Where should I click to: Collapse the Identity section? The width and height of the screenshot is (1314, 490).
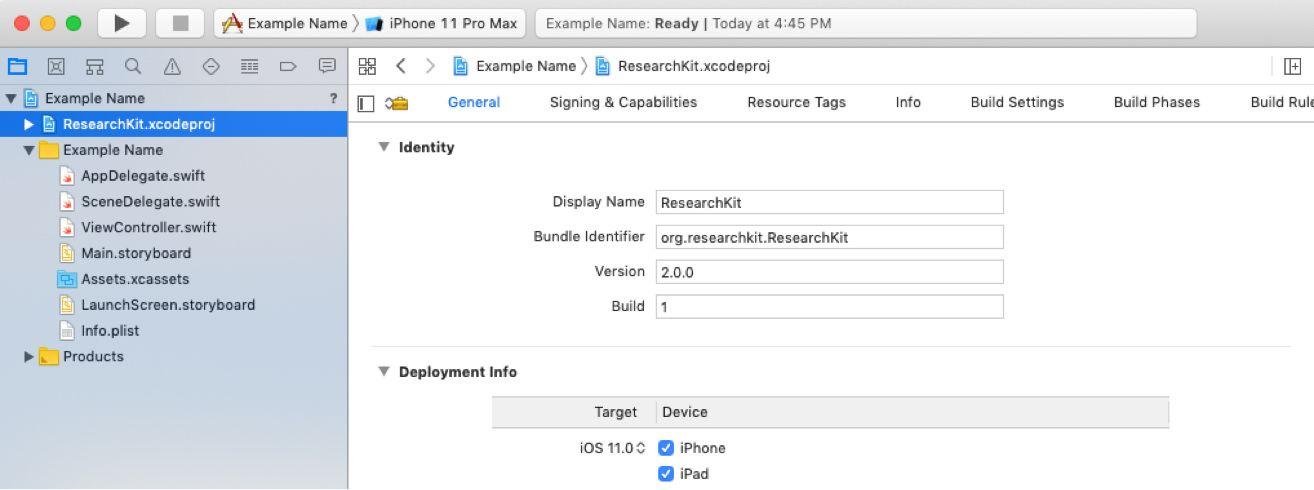pyautogui.click(x=384, y=147)
